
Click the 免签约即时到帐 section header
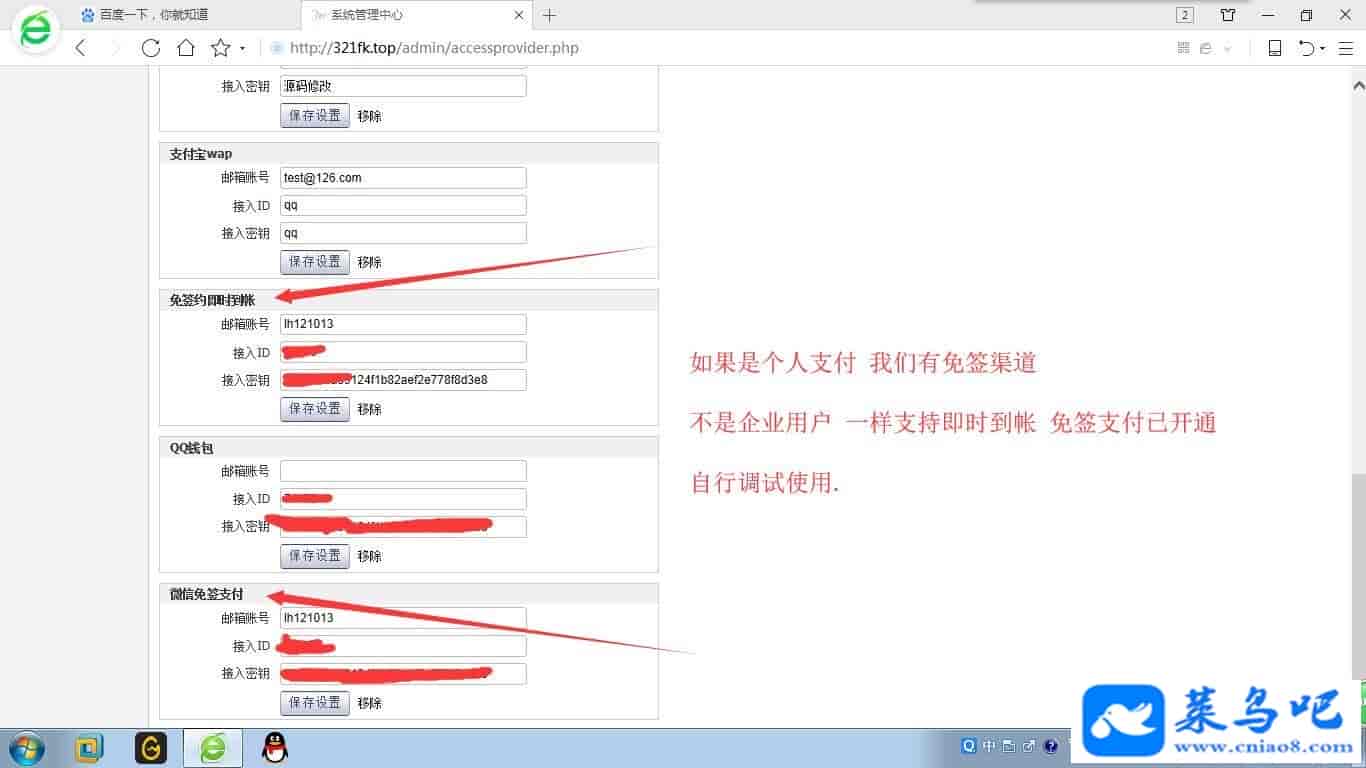pos(409,300)
